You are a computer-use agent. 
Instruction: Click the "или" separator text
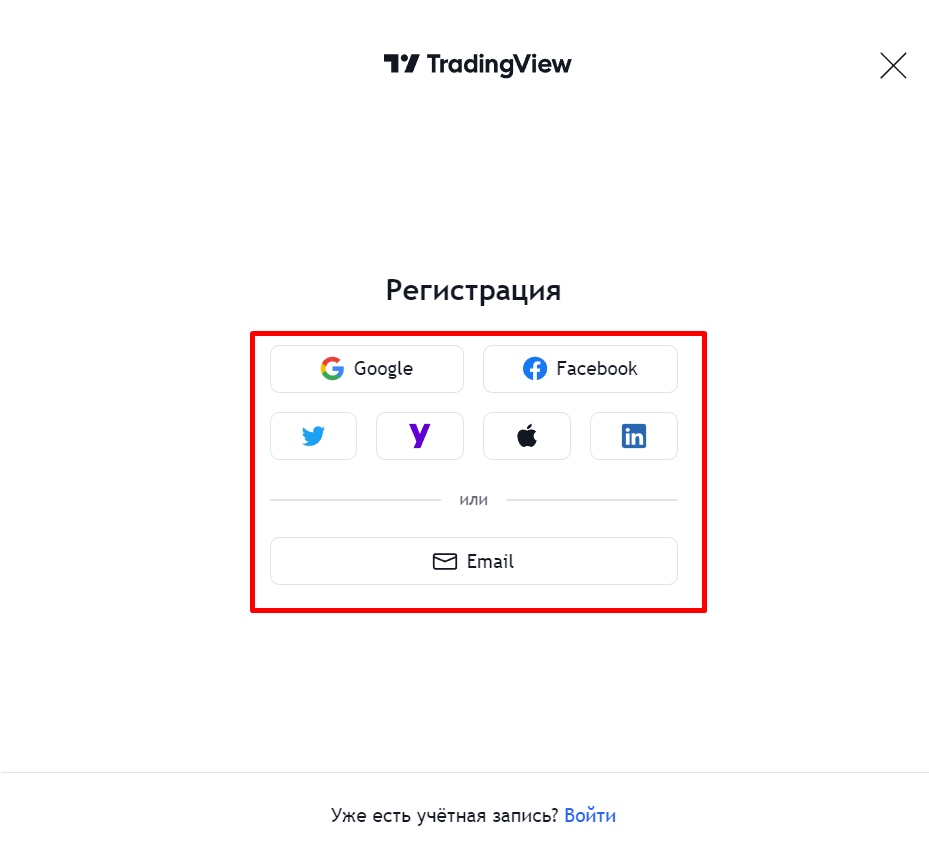pyautogui.click(x=473, y=499)
